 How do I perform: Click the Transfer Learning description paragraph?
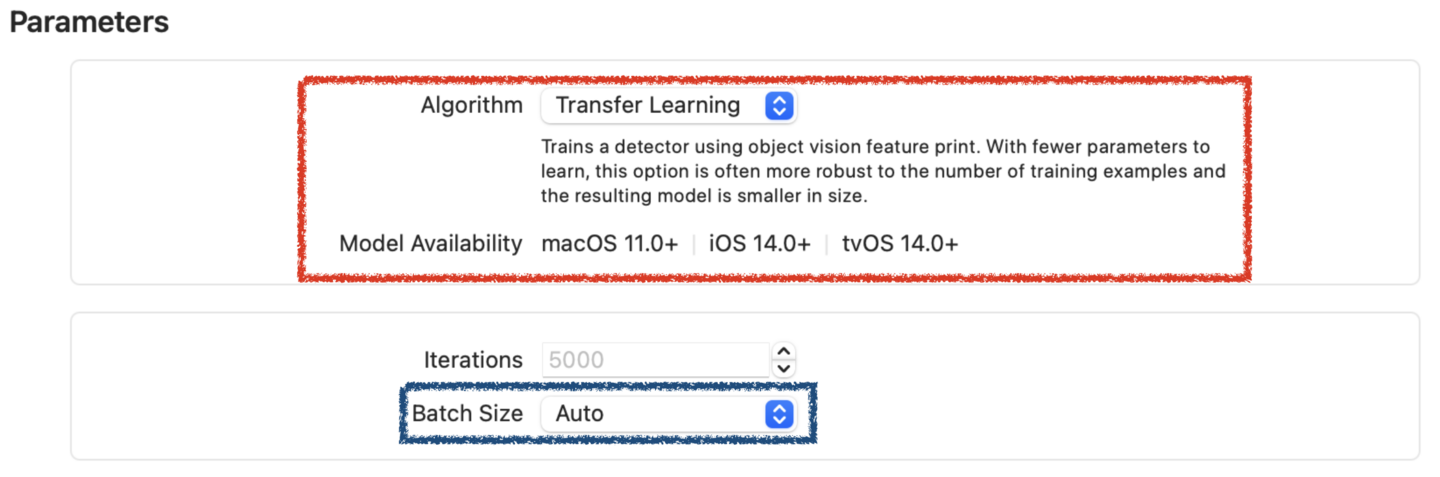pyautogui.click(x=880, y=171)
